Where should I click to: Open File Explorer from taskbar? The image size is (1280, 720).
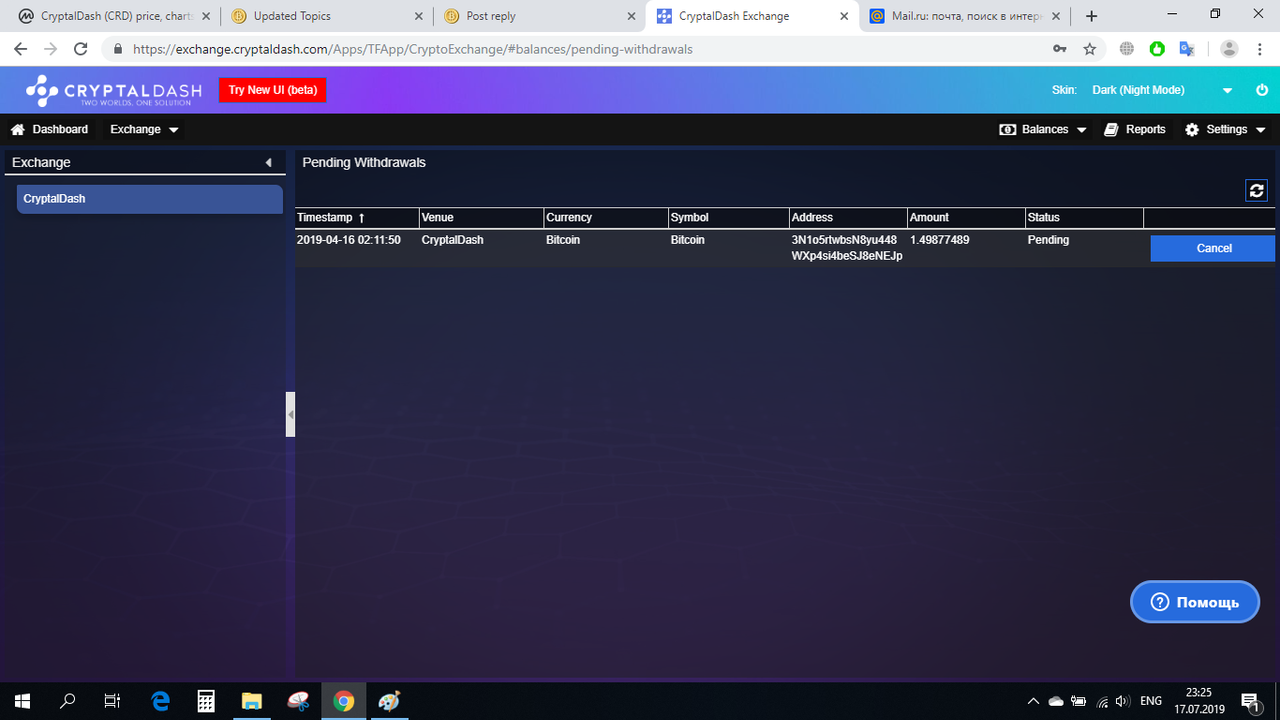[x=251, y=700]
